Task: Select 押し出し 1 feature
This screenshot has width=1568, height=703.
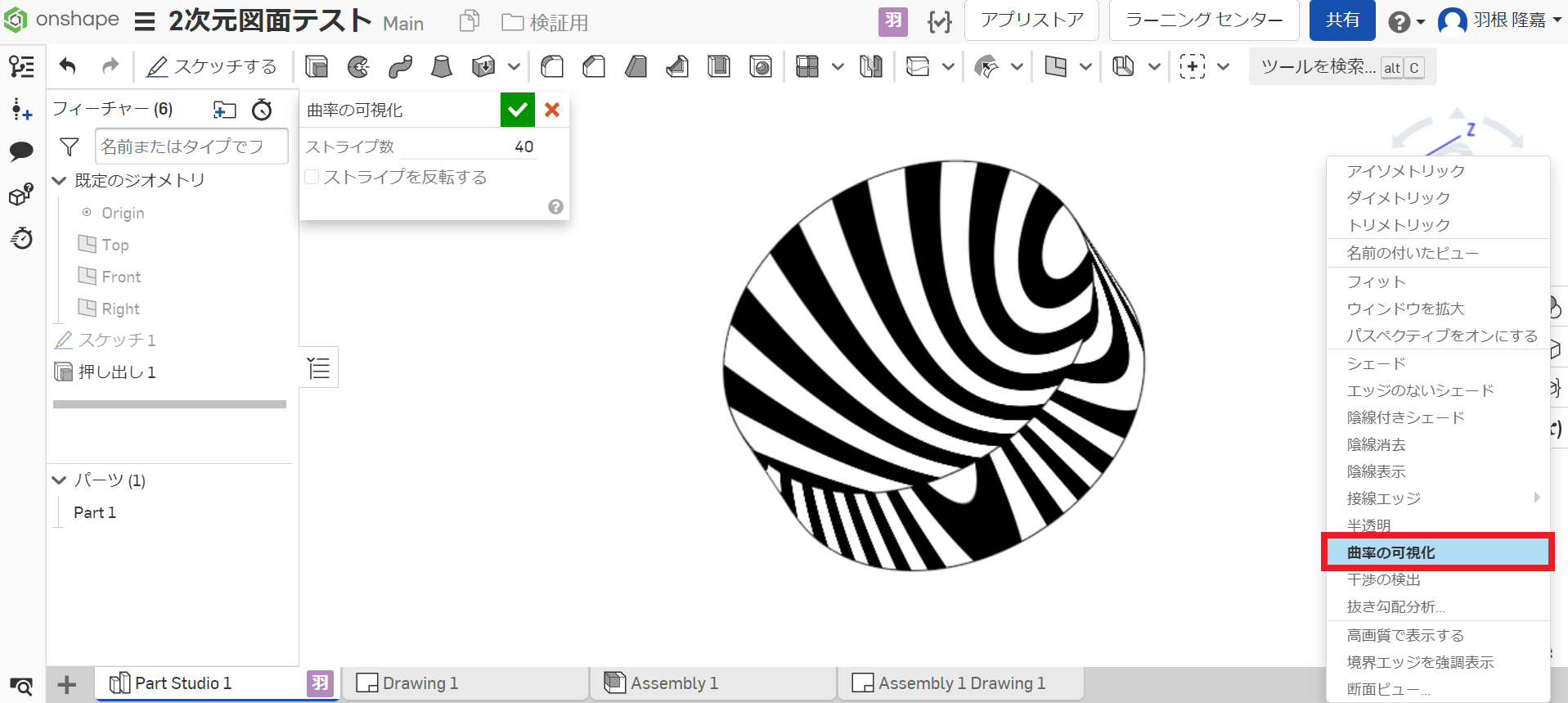Action: [x=116, y=372]
